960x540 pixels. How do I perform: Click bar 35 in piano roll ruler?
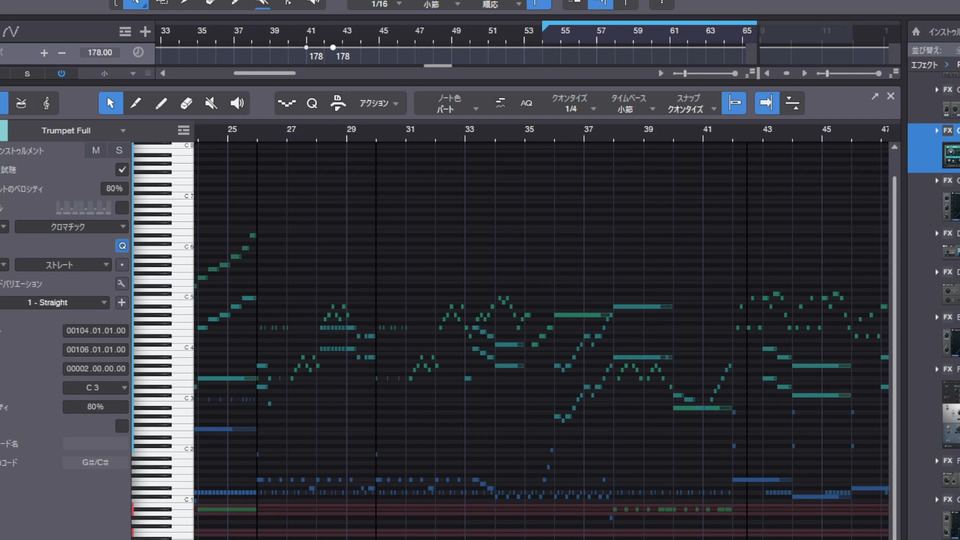[x=529, y=129]
